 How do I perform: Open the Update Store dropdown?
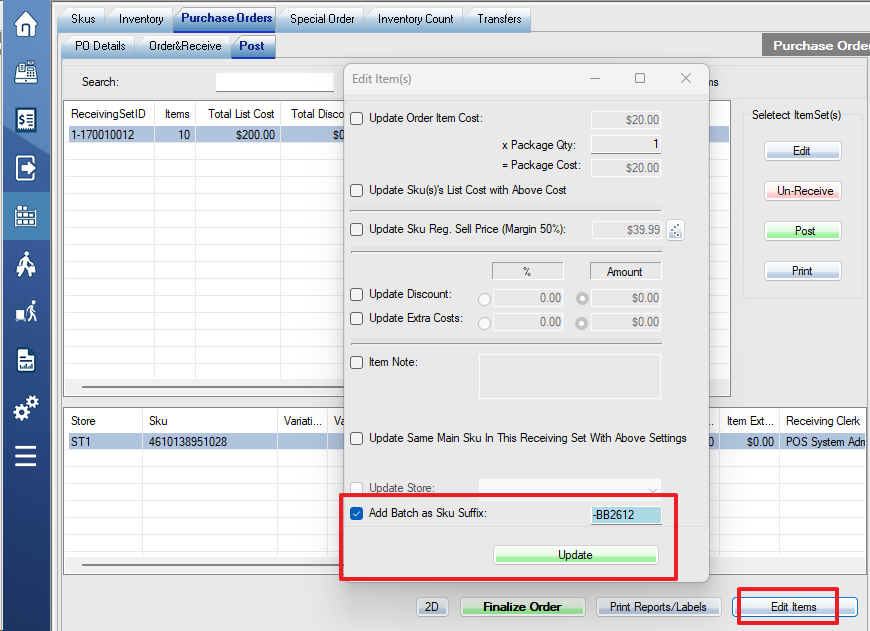click(569, 489)
